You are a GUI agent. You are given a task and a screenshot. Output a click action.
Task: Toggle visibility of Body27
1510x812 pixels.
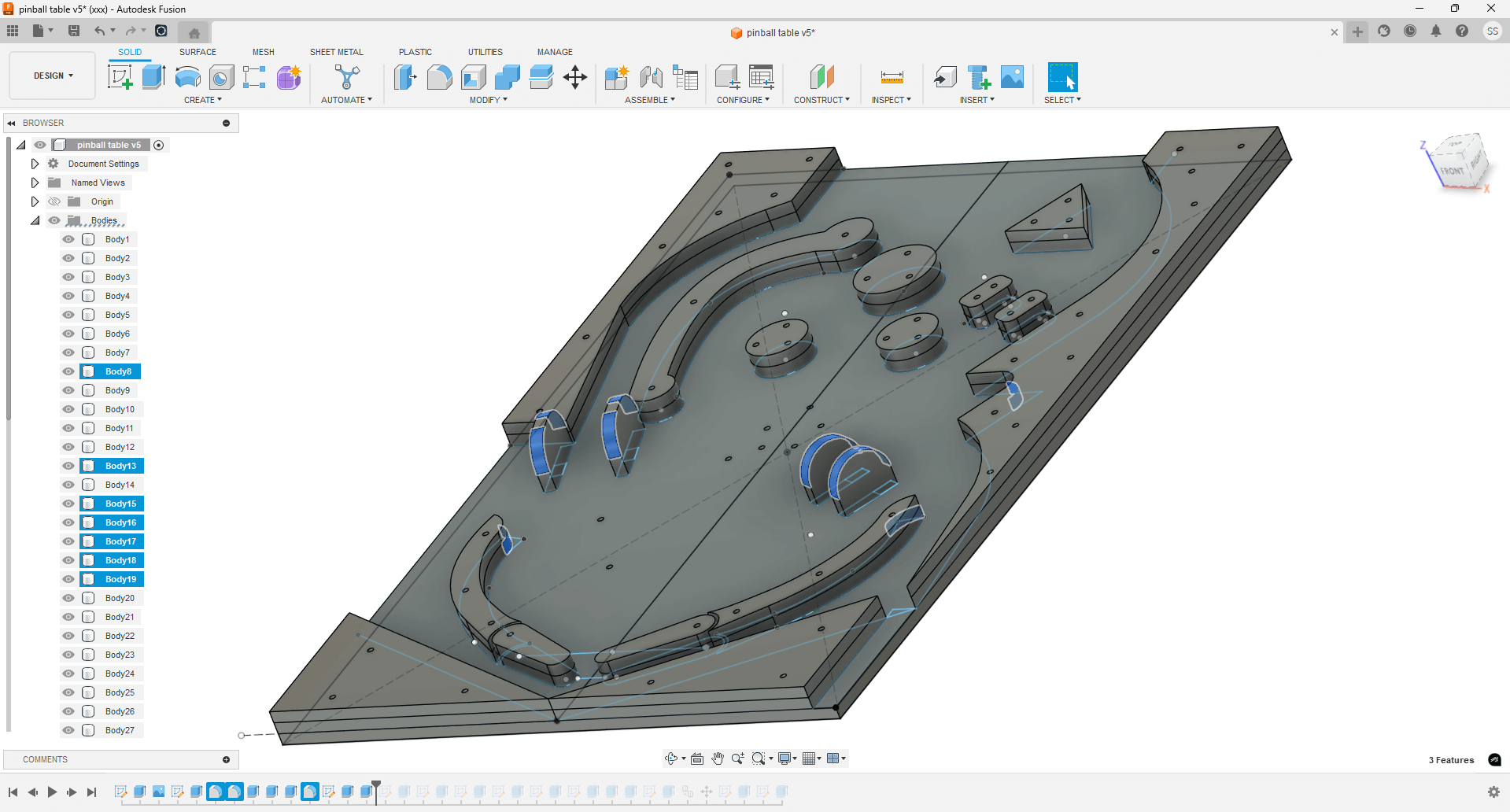click(68, 730)
